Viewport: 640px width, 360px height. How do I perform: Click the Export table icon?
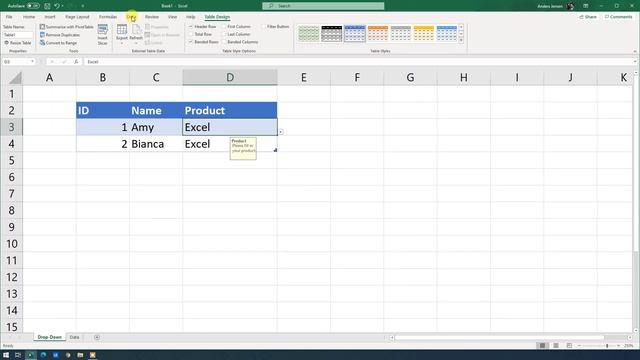122,33
